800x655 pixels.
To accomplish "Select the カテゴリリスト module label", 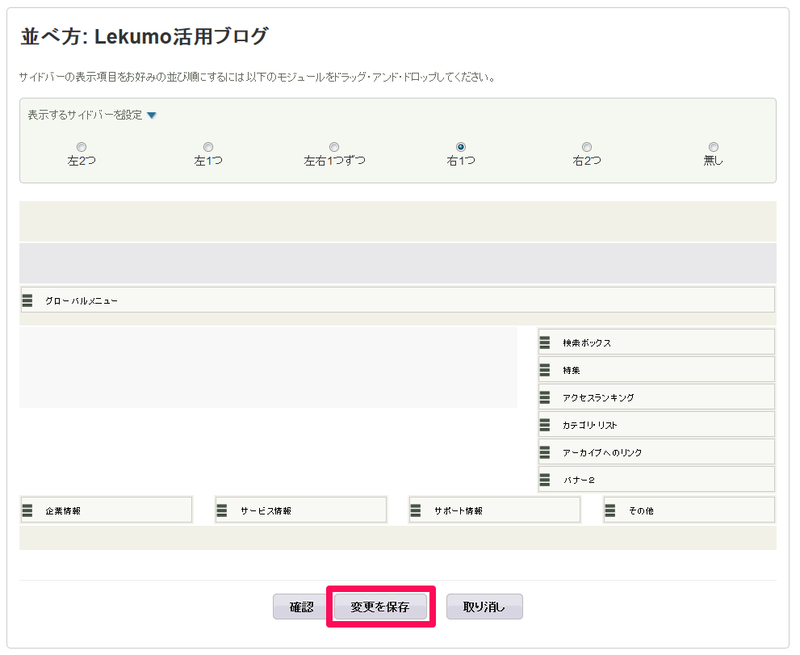I will pos(590,425).
